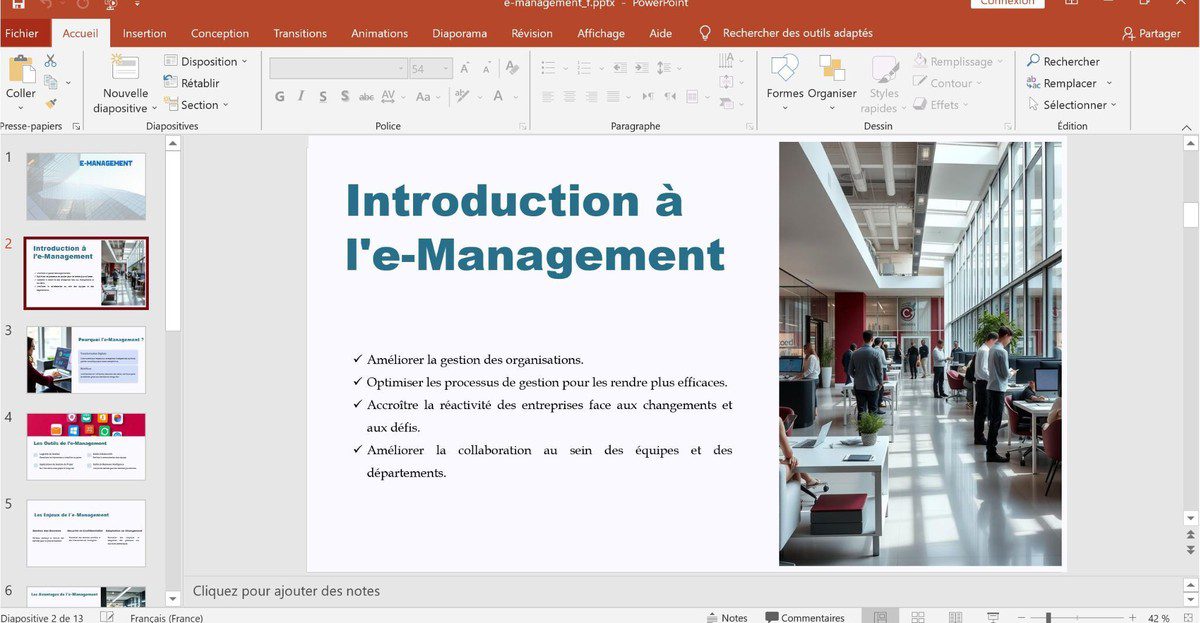Switch to the Diaporama tab
Viewport: 1200px width, 623px height.
pyautogui.click(x=460, y=33)
